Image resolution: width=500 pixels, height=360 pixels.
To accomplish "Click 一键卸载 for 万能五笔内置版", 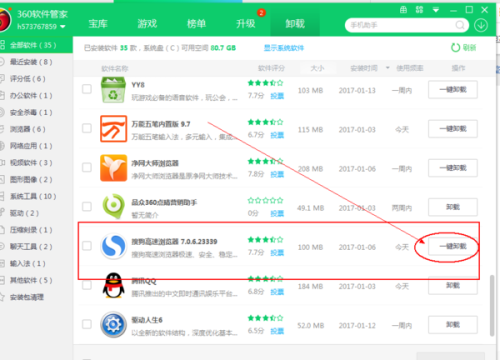I will pyautogui.click(x=453, y=129).
